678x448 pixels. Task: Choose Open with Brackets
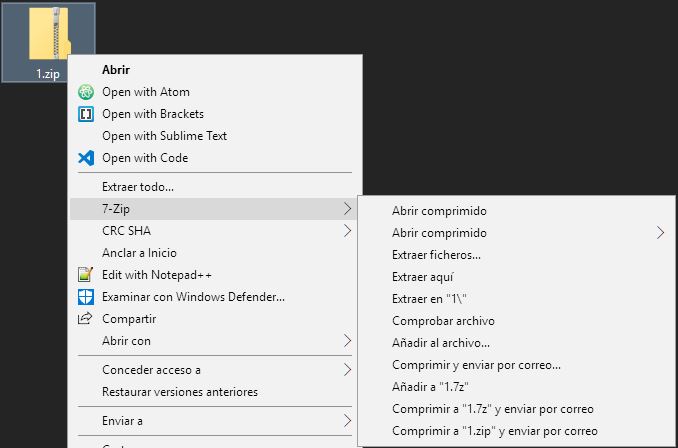pos(215,114)
